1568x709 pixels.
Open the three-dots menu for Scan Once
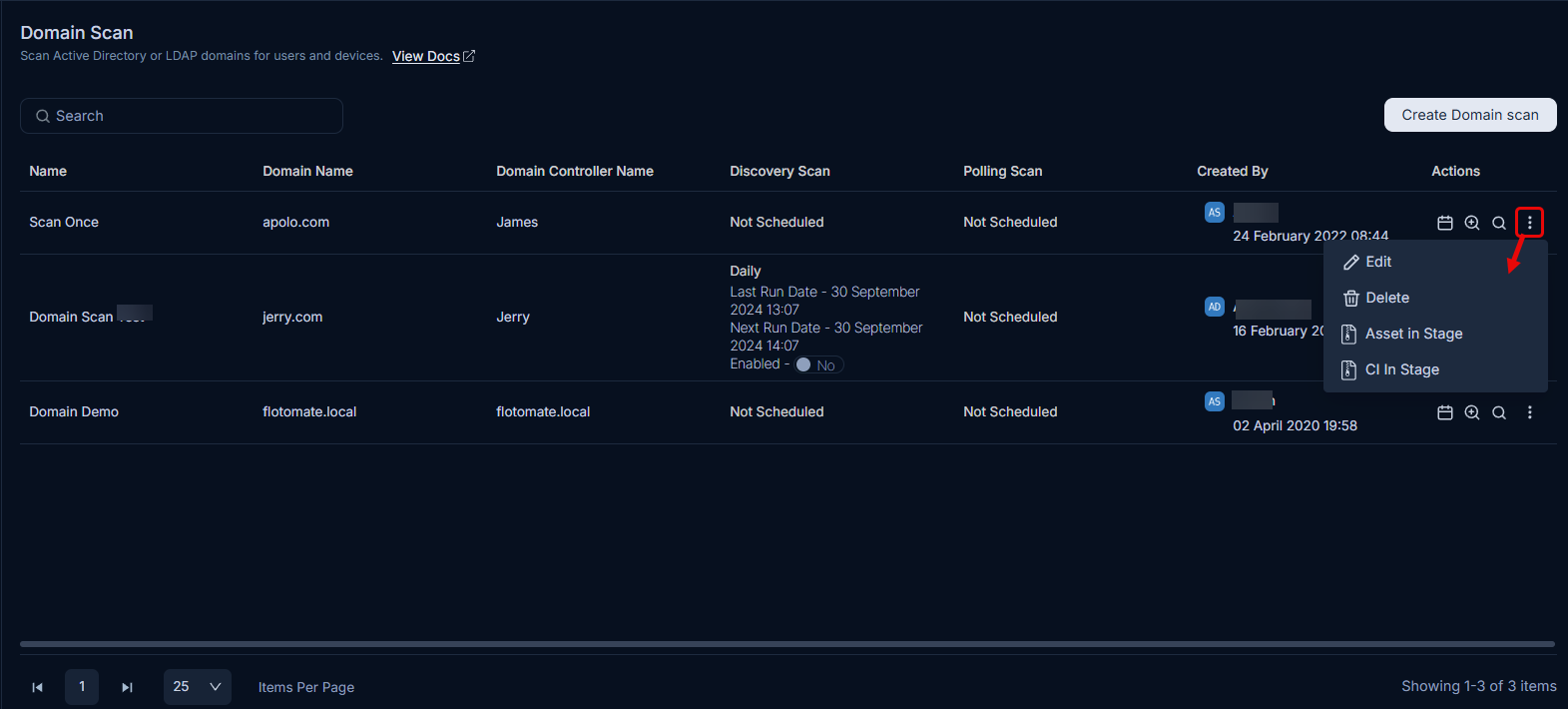tap(1529, 222)
